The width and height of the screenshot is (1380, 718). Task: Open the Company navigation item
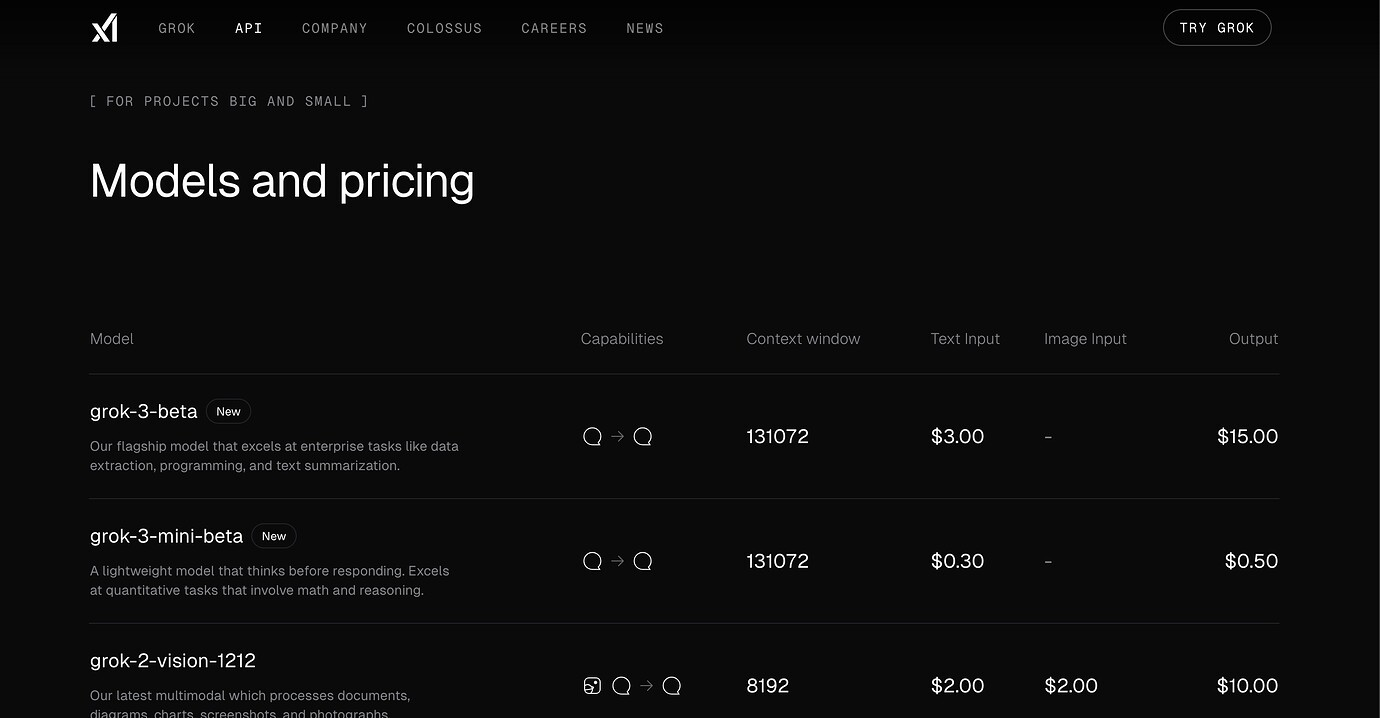tap(335, 28)
